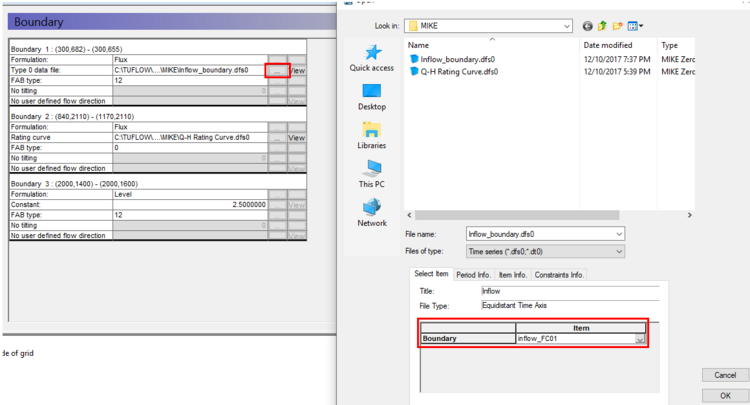The width and height of the screenshot is (750, 405).
Task: Expand the Boundary item inflow_FC01 dropdown
Action: pos(639,339)
